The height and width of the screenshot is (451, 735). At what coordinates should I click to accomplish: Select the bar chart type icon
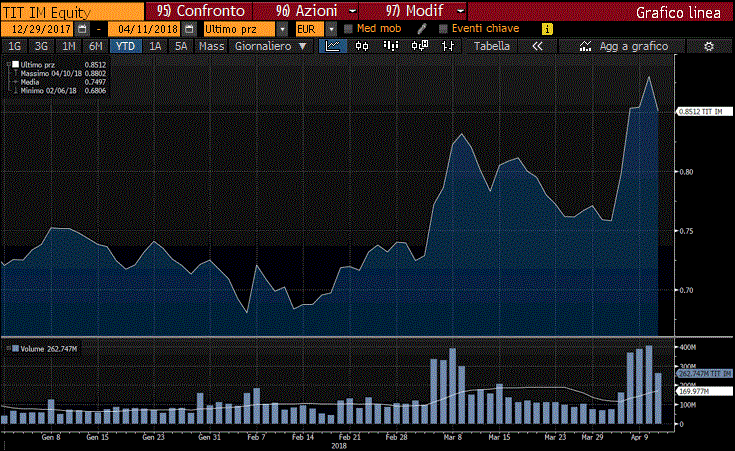(x=390, y=46)
